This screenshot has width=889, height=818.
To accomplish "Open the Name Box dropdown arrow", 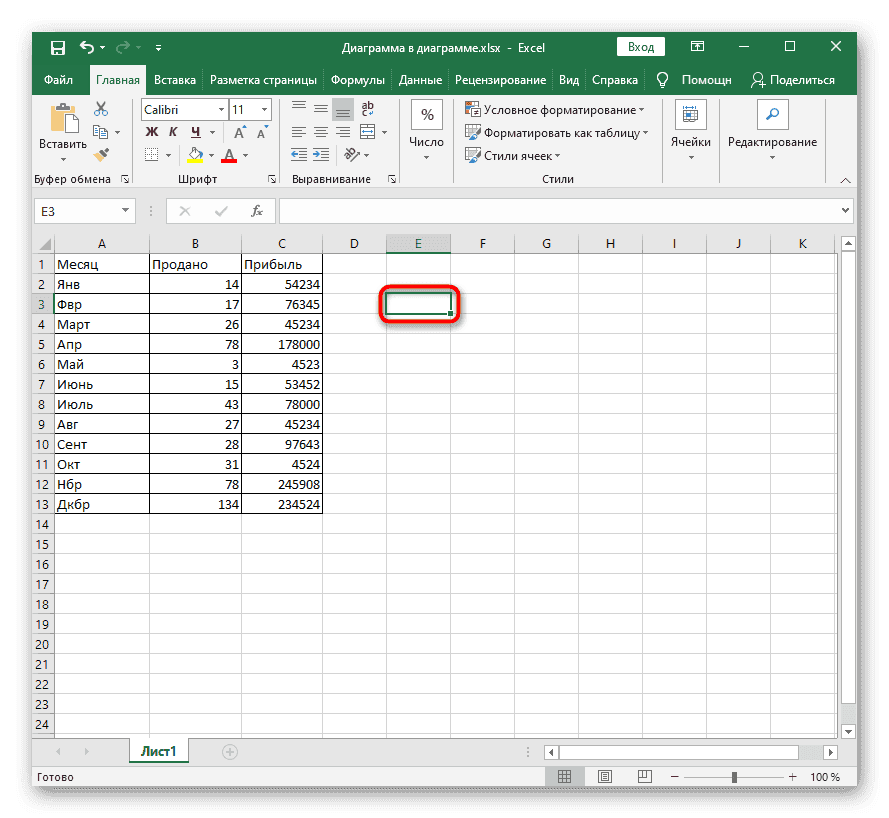I will click(126, 210).
